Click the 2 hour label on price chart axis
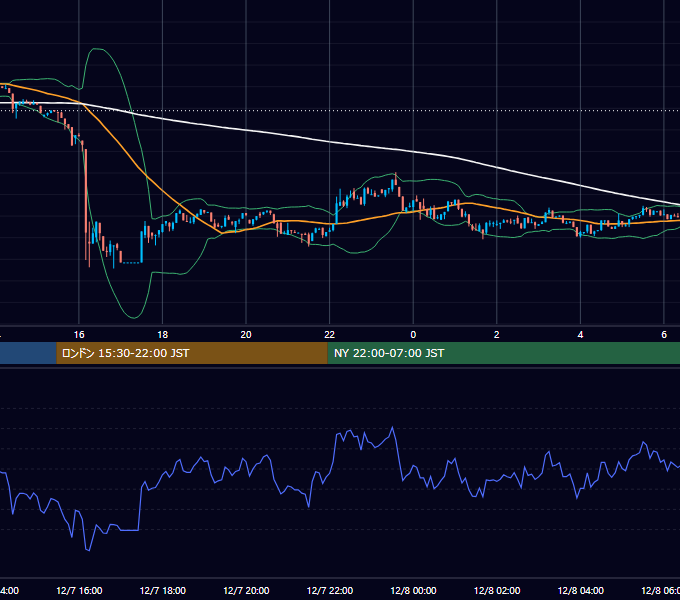The width and height of the screenshot is (680, 600). click(497, 335)
